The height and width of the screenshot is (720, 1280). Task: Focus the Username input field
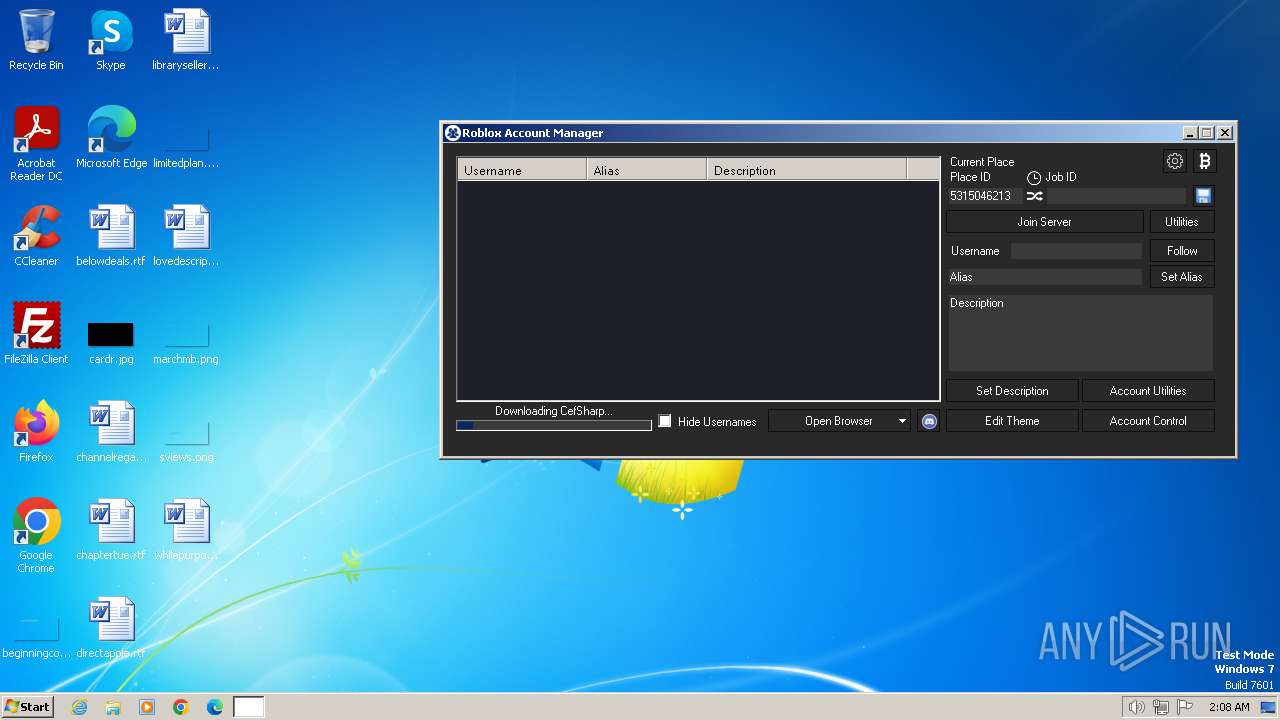tap(1076, 251)
